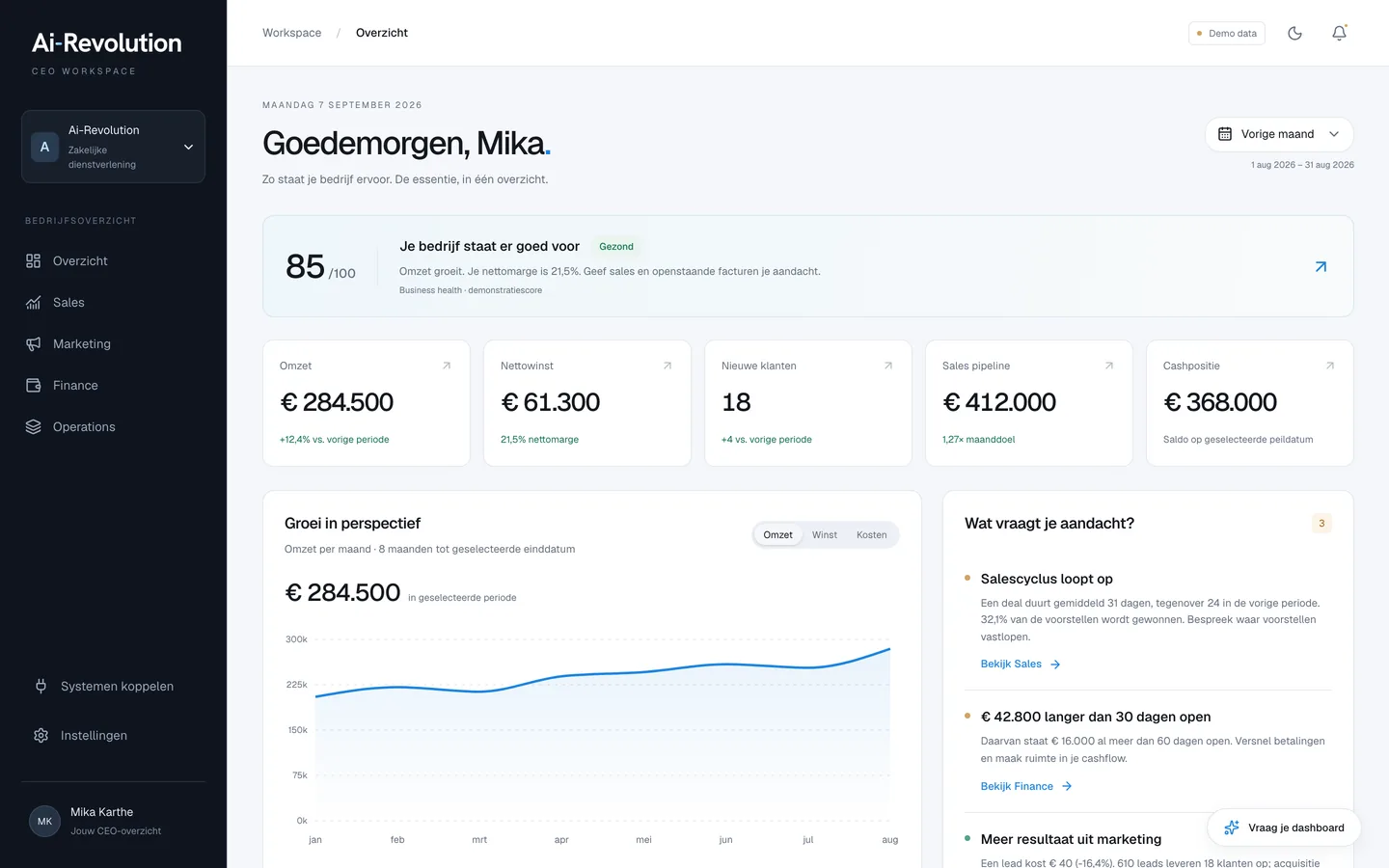
Task: Click the Vraag je dashboard button
Action: [x=1284, y=827]
